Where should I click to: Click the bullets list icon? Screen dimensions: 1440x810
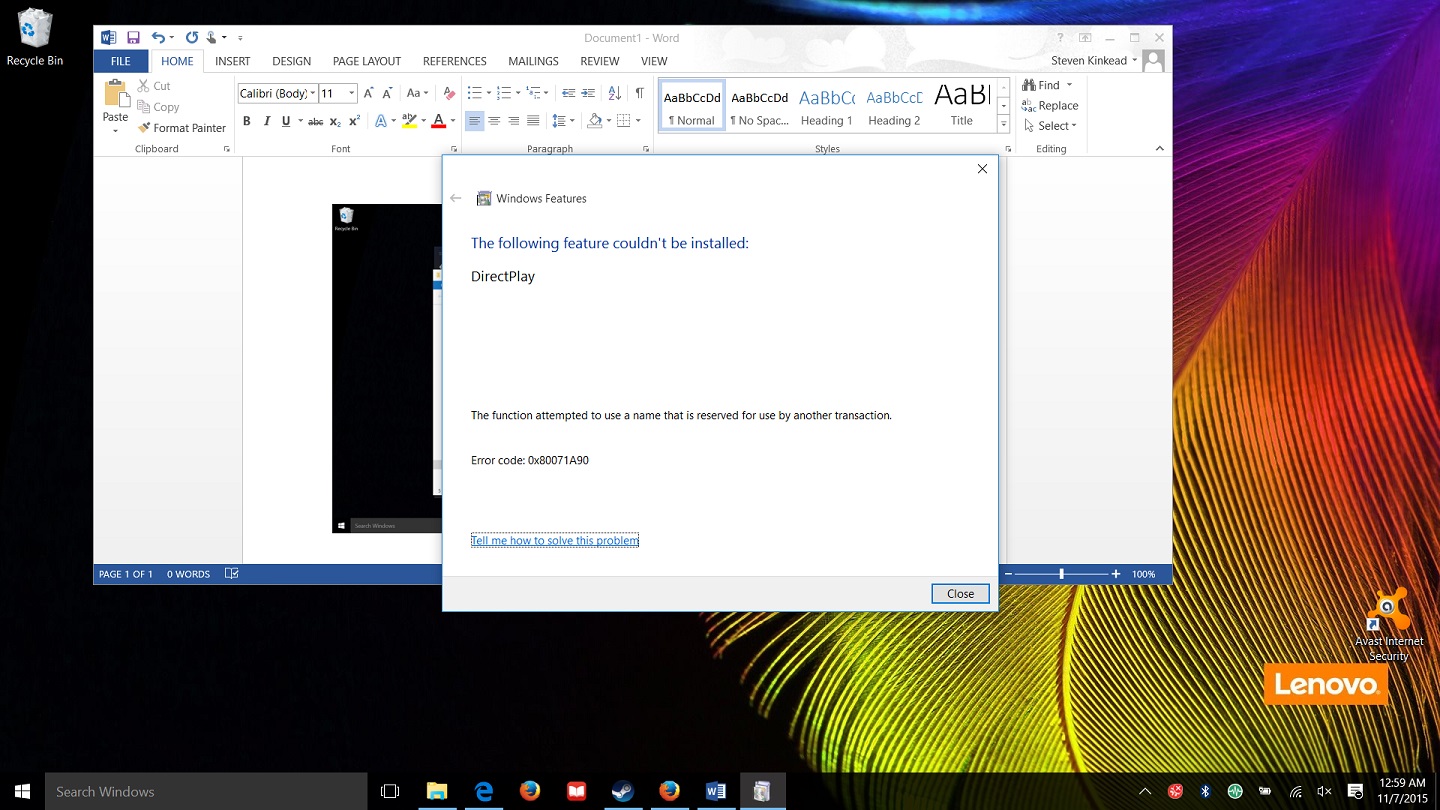474,93
